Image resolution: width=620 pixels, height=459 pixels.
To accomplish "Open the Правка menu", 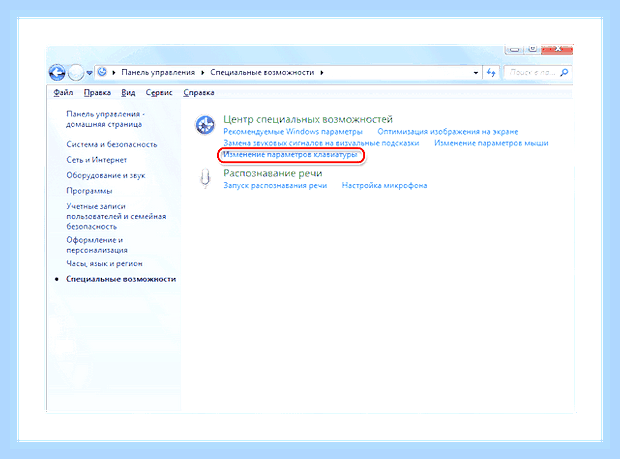I will 97,93.
